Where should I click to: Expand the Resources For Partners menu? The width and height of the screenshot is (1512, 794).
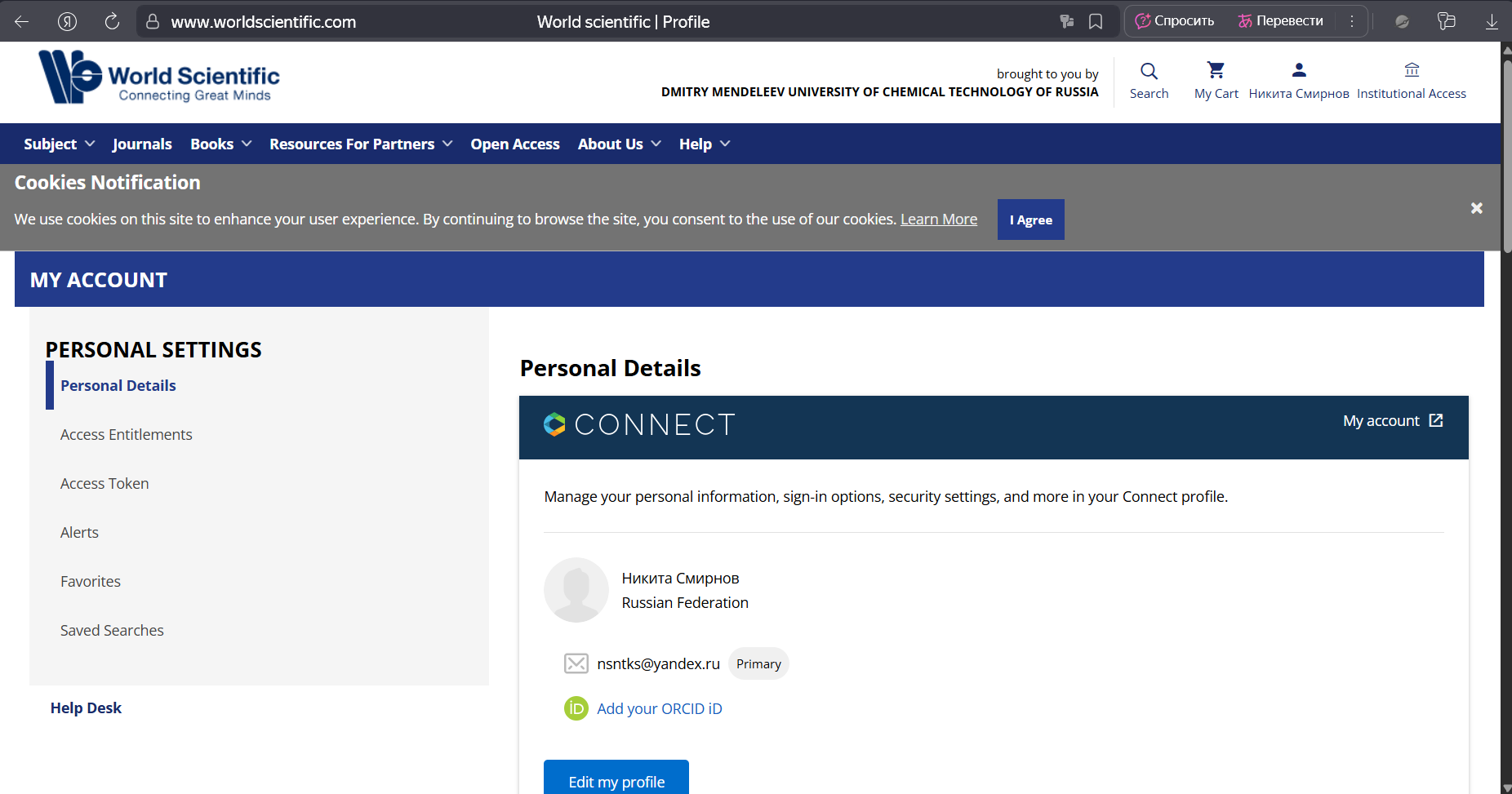point(360,144)
